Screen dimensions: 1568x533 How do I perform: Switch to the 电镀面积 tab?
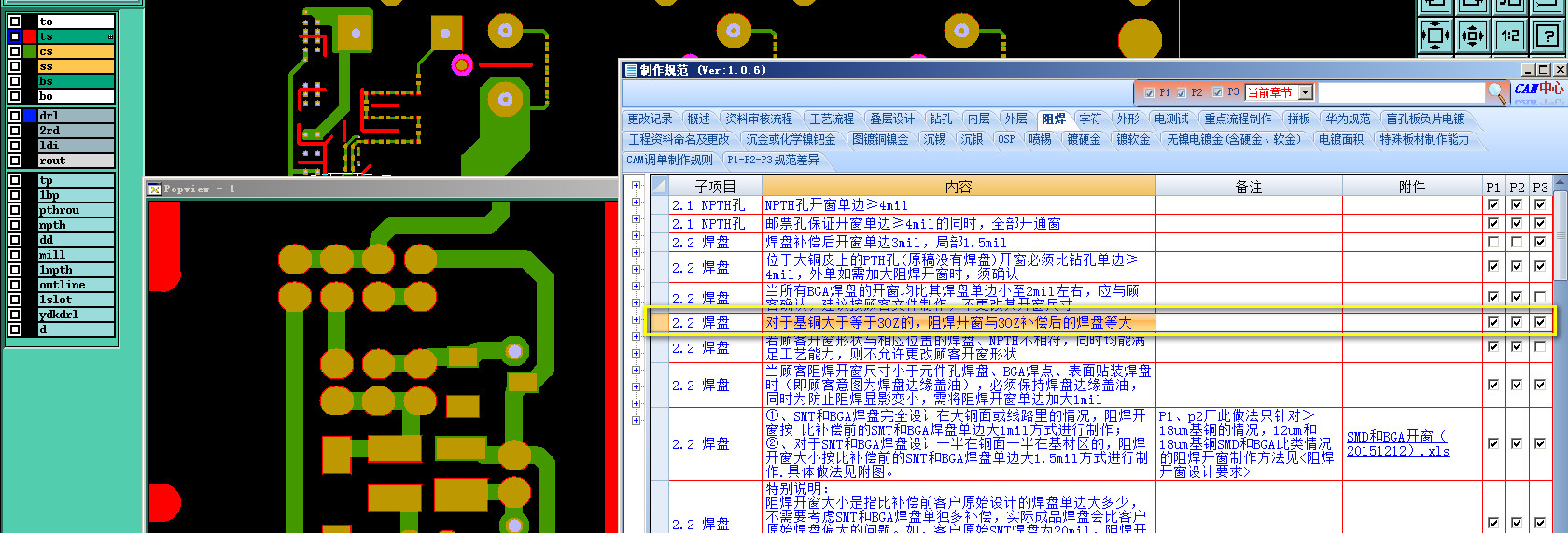click(x=1340, y=139)
